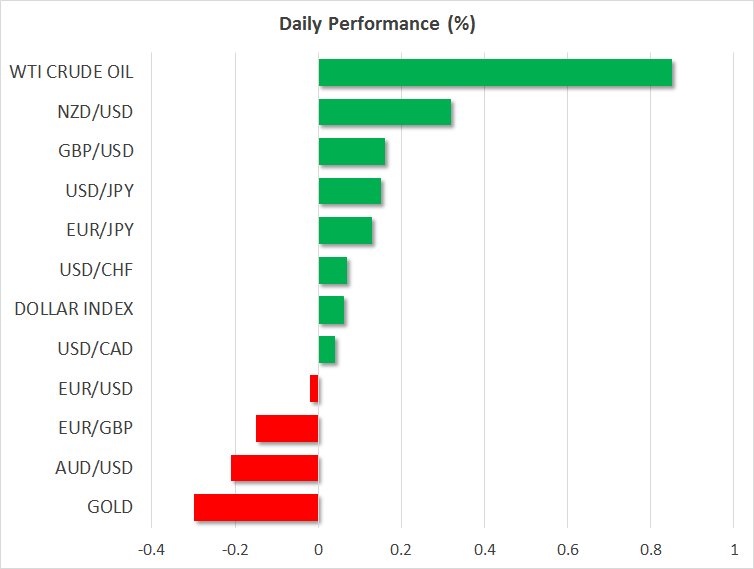Viewport: 754px width, 569px height.
Task: Click the GBP/USD bar
Action: point(352,152)
